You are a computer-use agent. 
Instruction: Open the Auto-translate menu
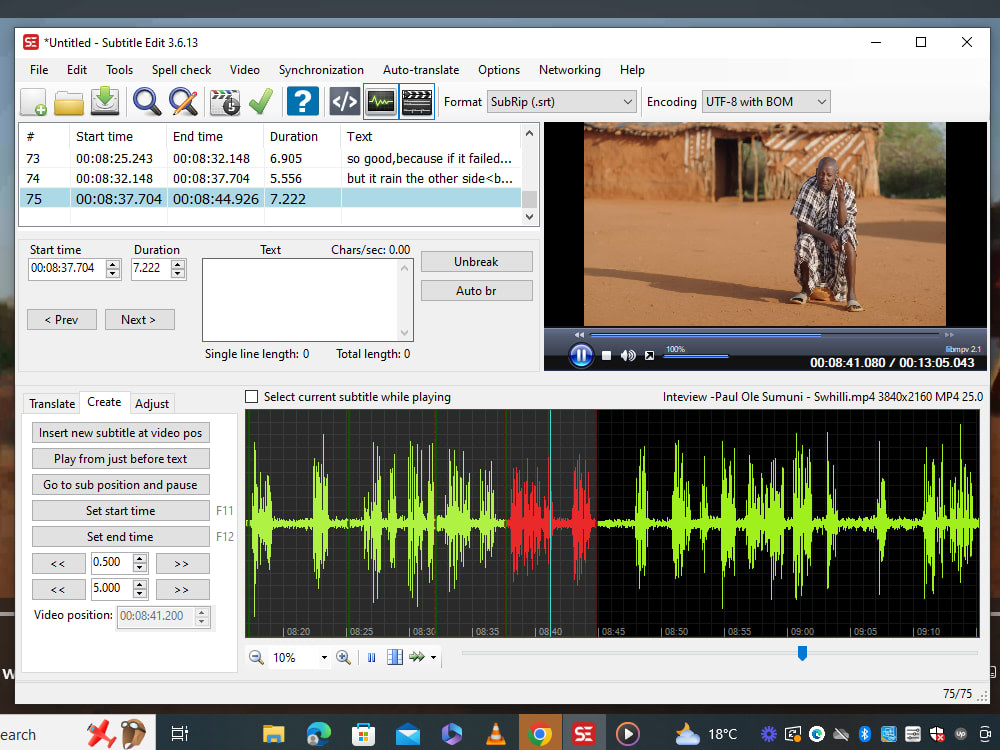pyautogui.click(x=421, y=70)
